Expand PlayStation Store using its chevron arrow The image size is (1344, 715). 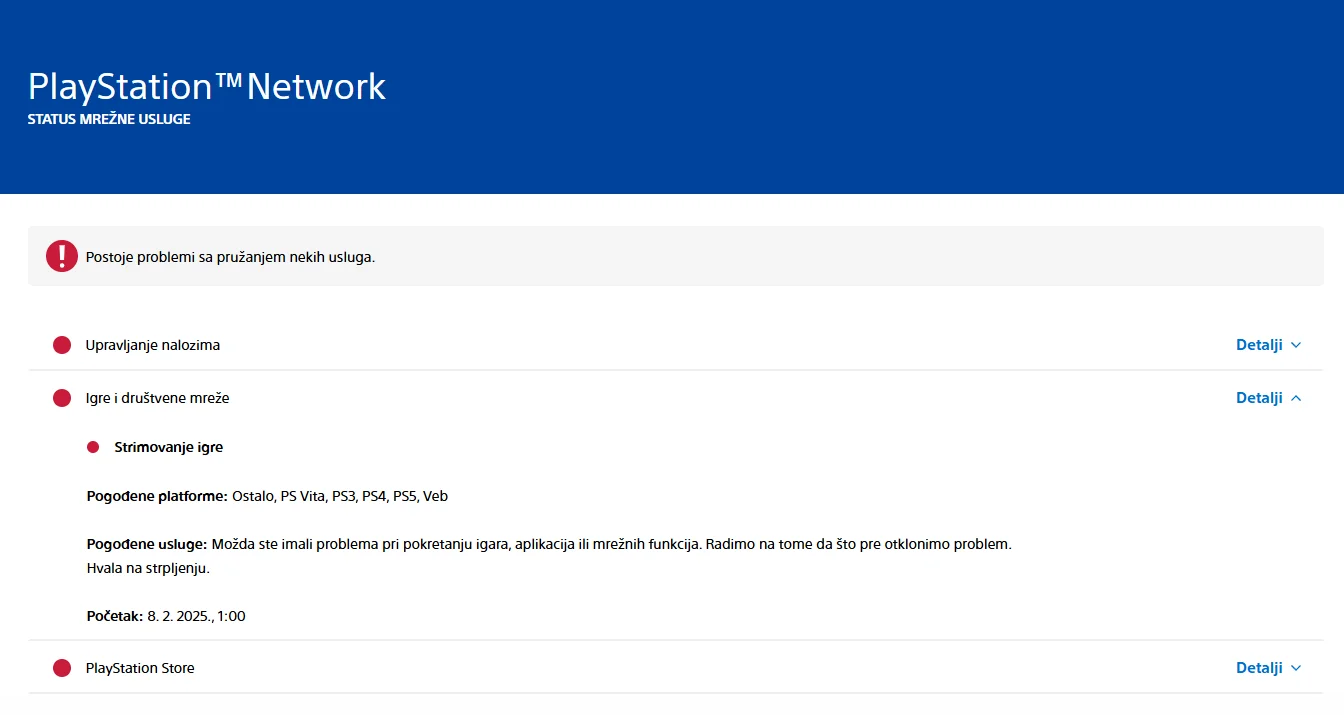(1296, 668)
